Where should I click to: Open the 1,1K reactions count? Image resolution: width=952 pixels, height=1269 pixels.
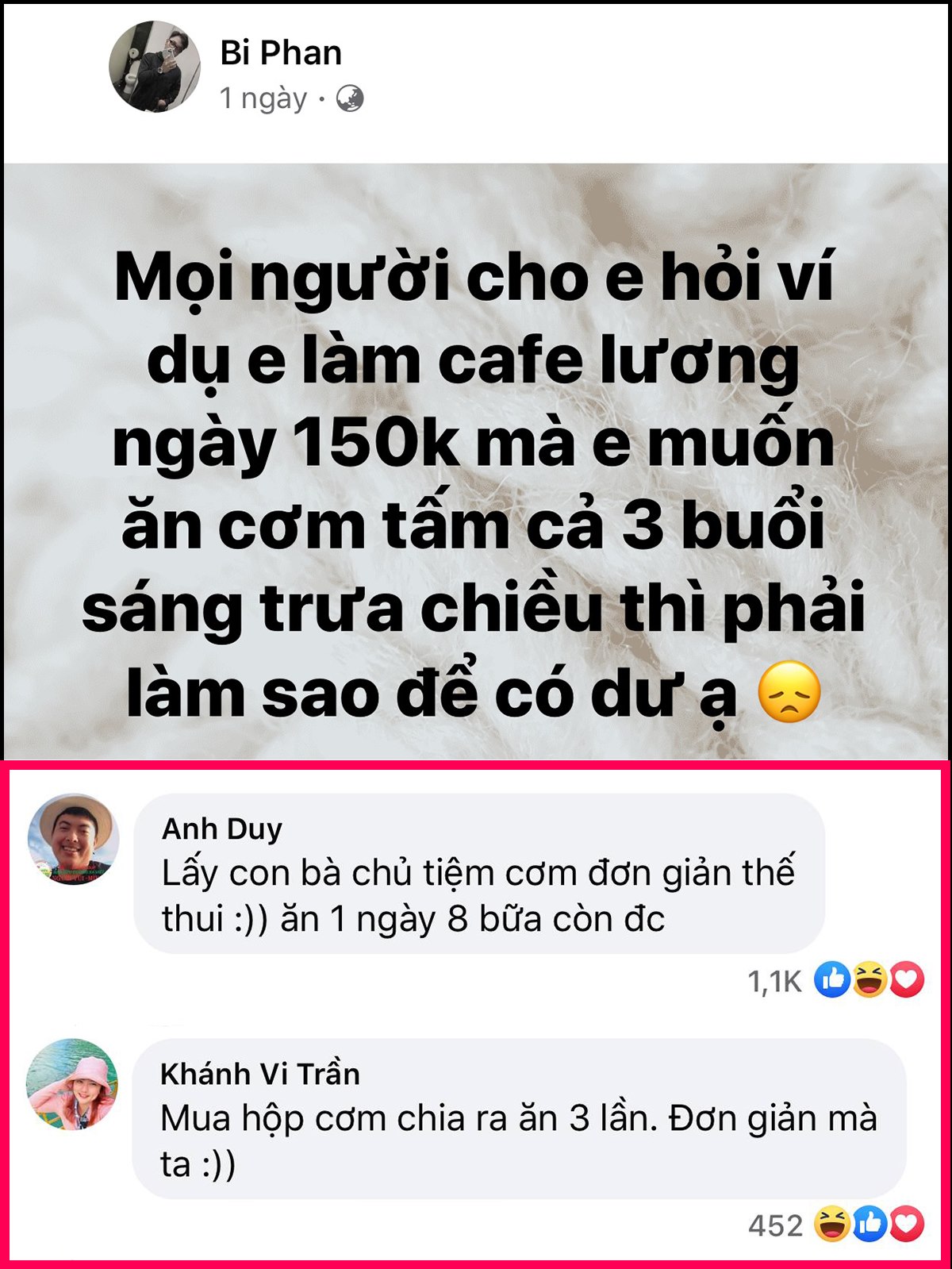pyautogui.click(x=775, y=982)
